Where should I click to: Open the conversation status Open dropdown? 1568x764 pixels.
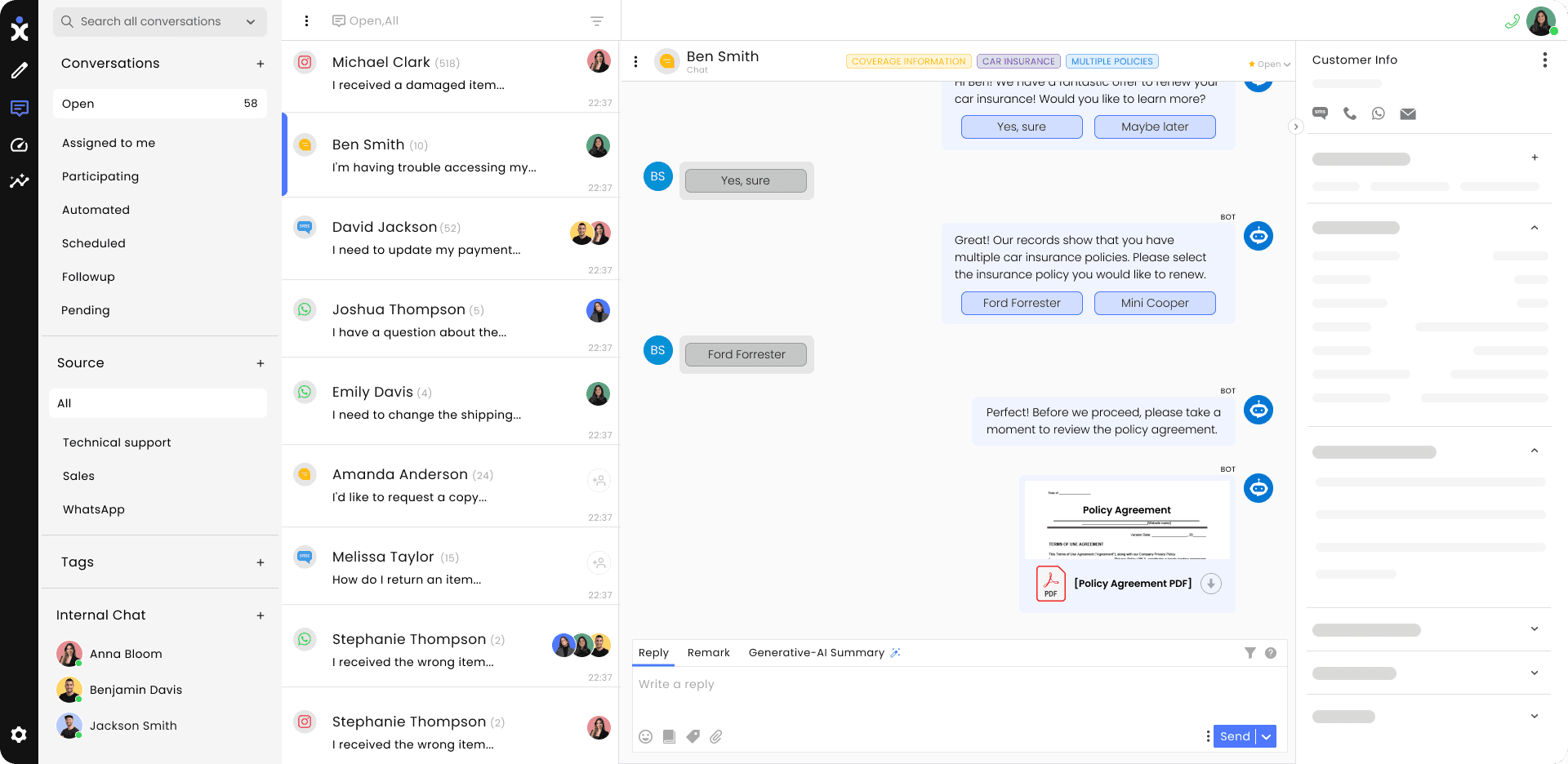[x=1270, y=64]
